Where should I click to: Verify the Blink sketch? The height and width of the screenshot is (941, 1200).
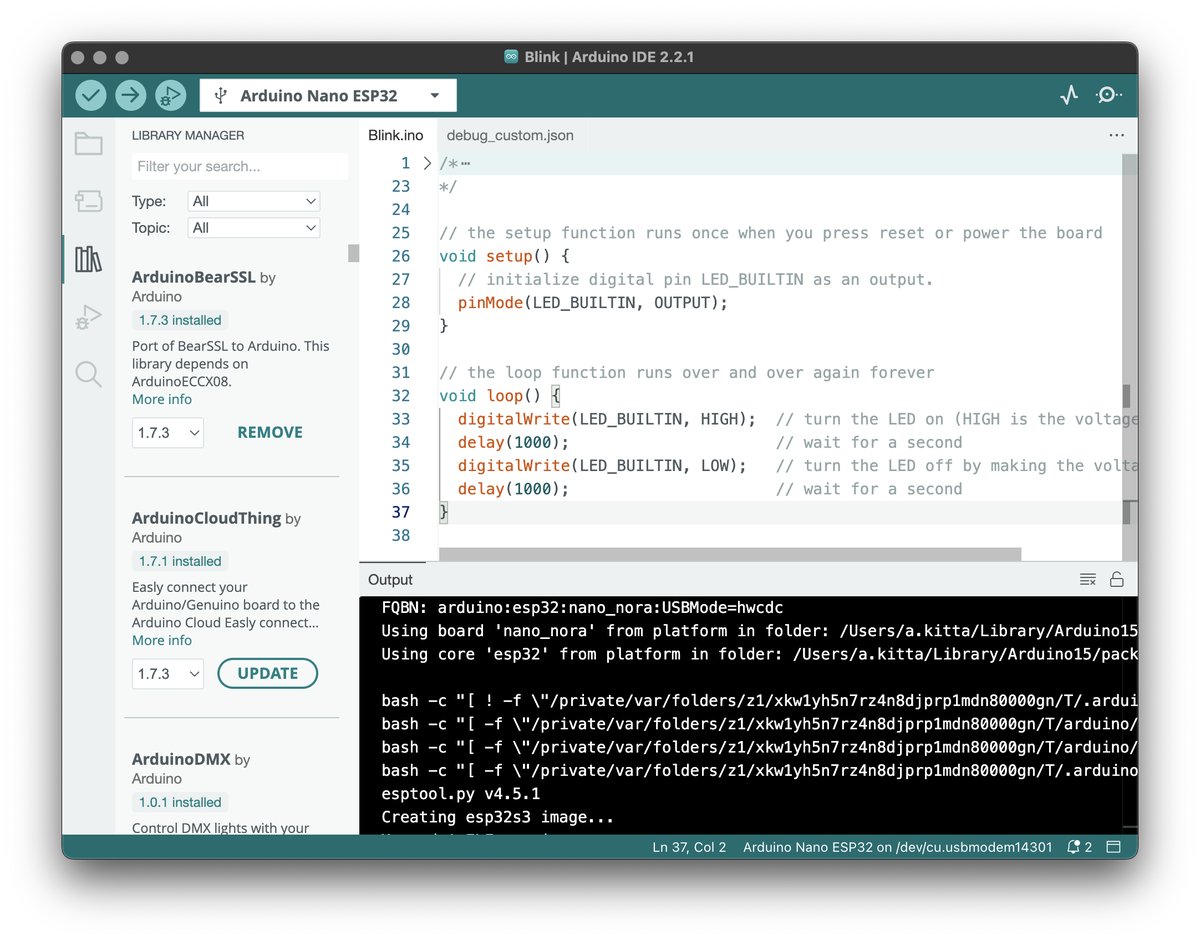[x=89, y=94]
